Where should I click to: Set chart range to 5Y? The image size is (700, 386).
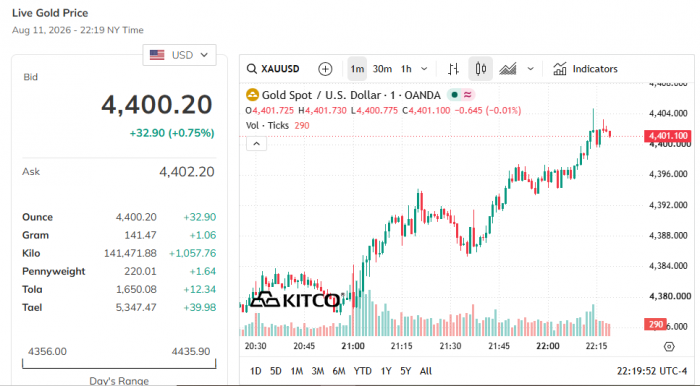[405, 371]
